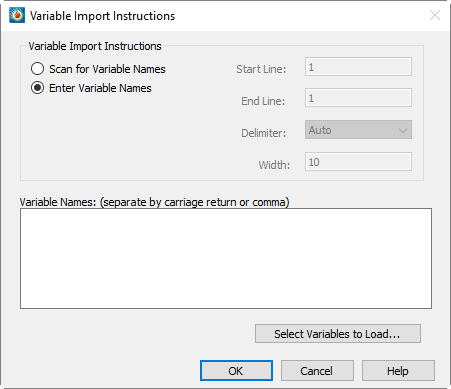
Task: Click the Start Line label
Action: coord(261,69)
